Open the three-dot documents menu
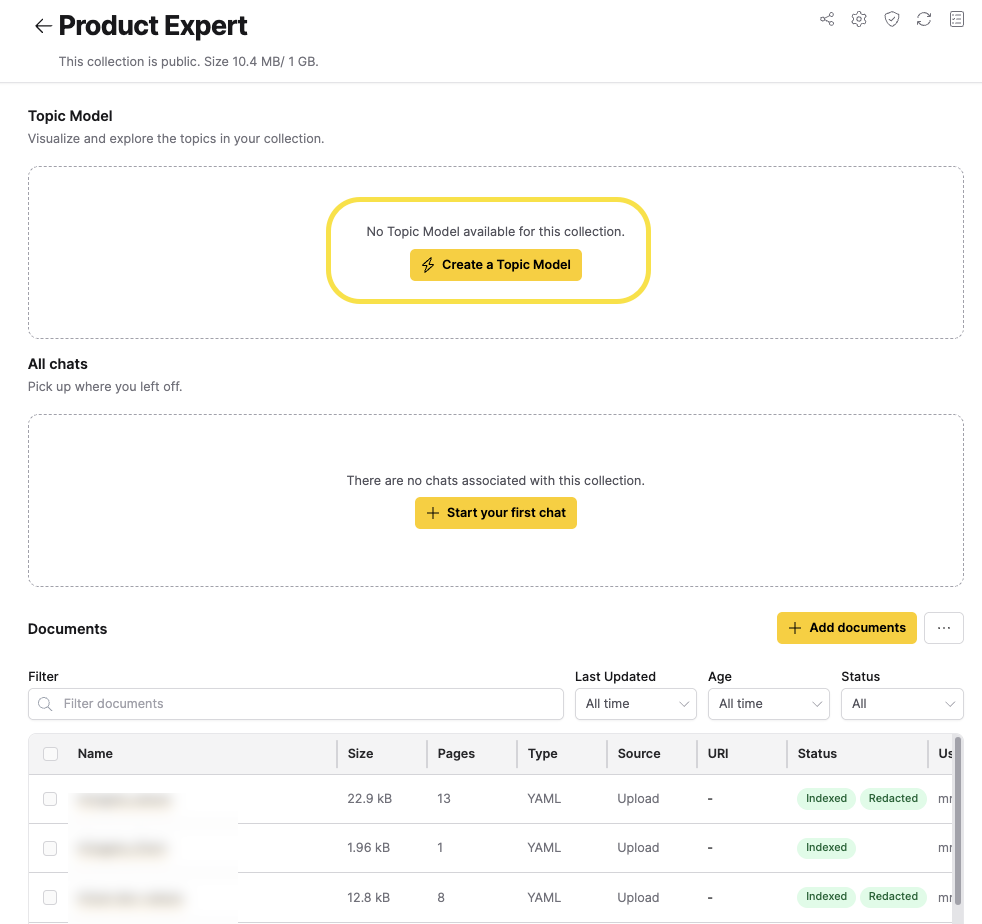982x924 pixels. [x=944, y=628]
